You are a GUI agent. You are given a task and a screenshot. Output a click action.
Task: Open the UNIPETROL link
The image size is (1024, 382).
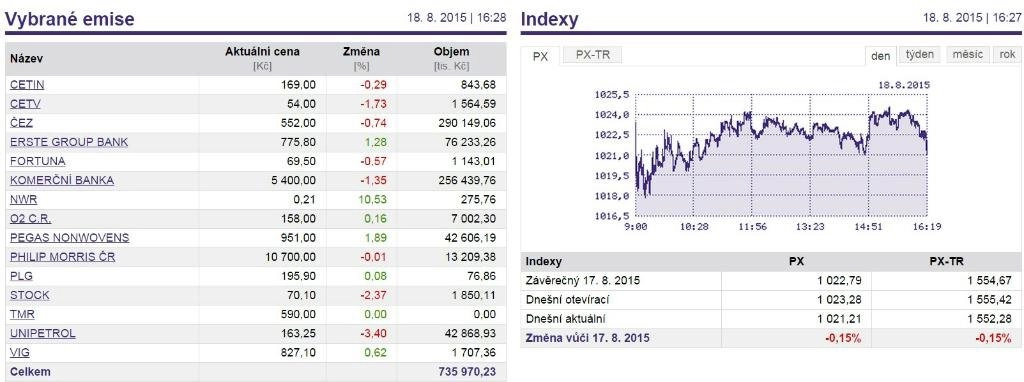tap(43, 333)
